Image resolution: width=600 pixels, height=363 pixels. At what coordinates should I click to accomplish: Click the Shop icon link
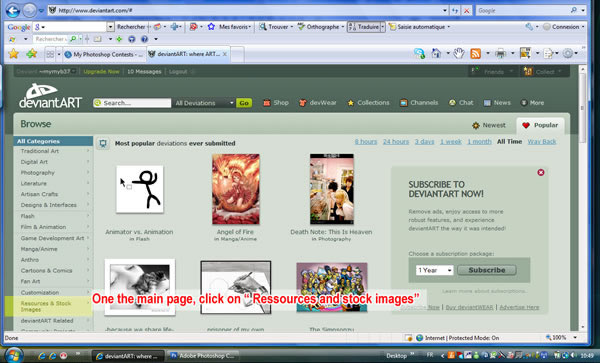pos(276,103)
